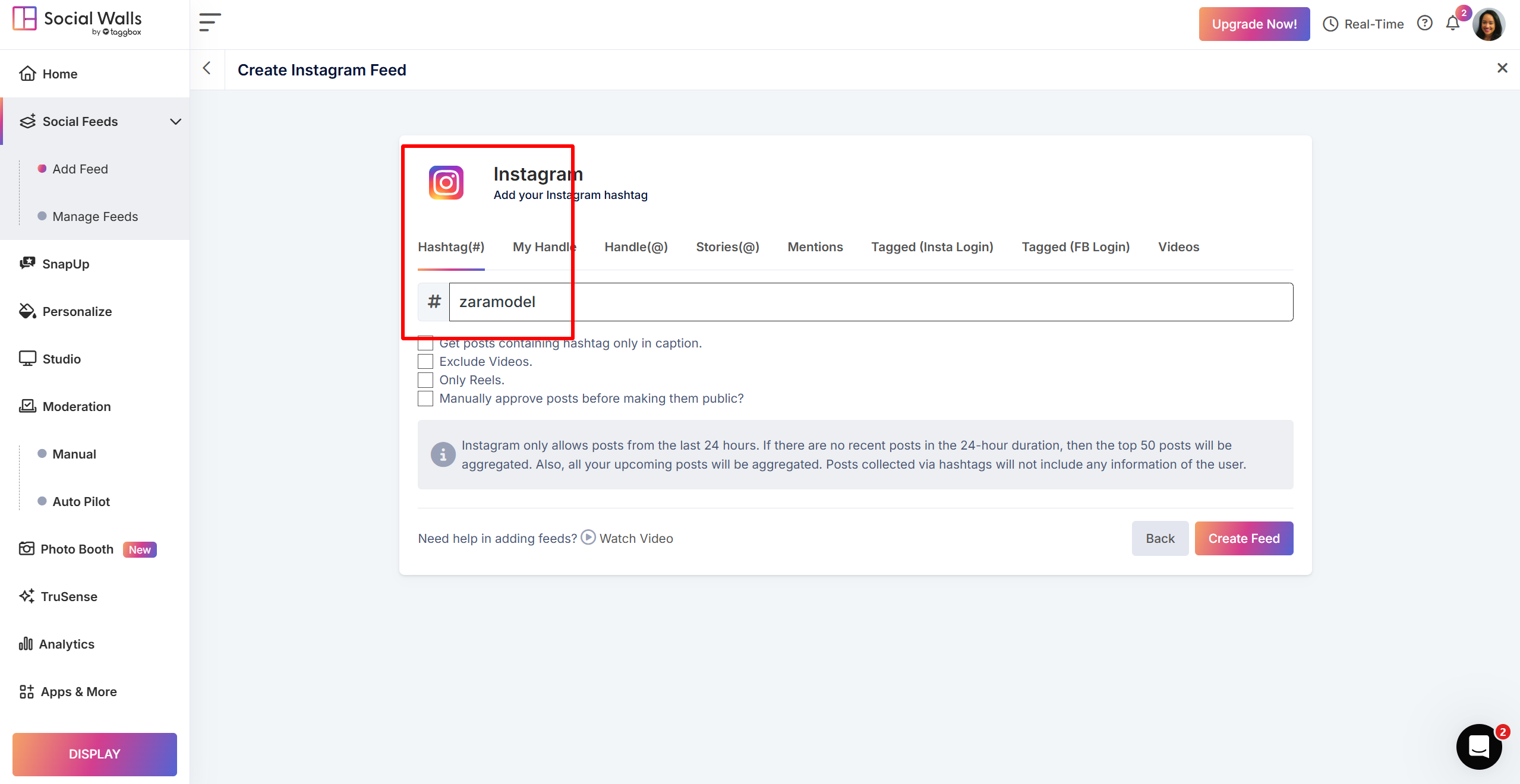Click the hashtag input field

(871, 302)
